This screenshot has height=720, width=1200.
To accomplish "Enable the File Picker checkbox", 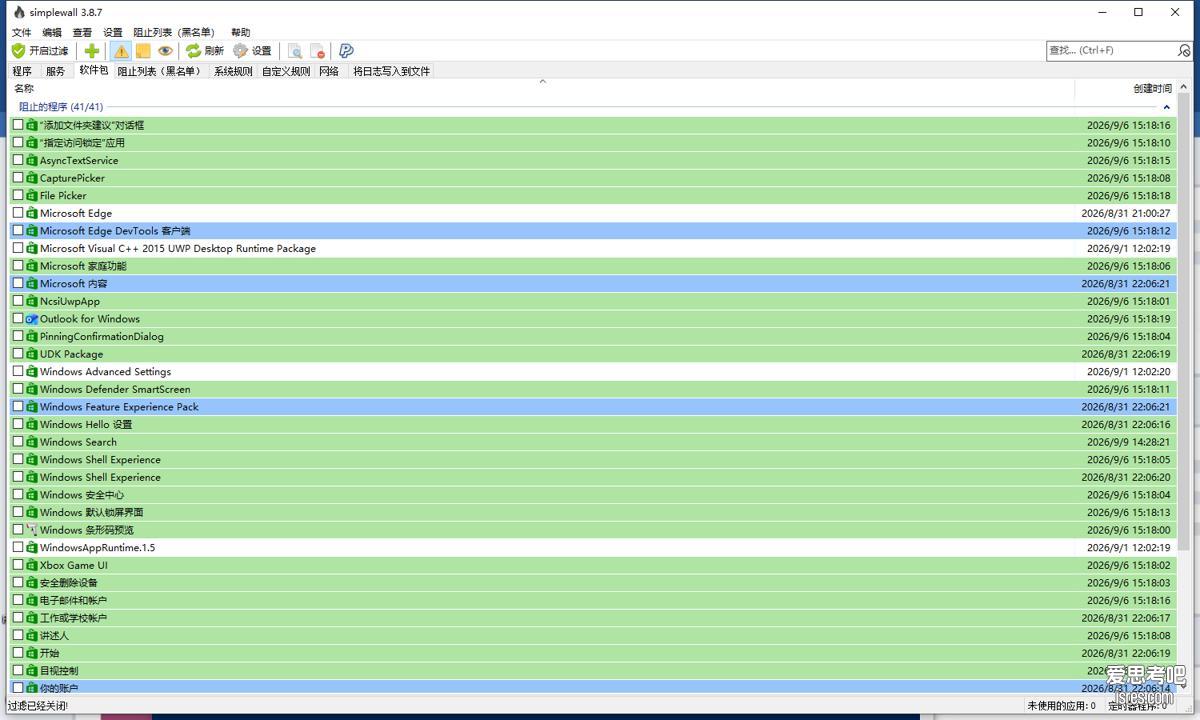I will 18,196.
